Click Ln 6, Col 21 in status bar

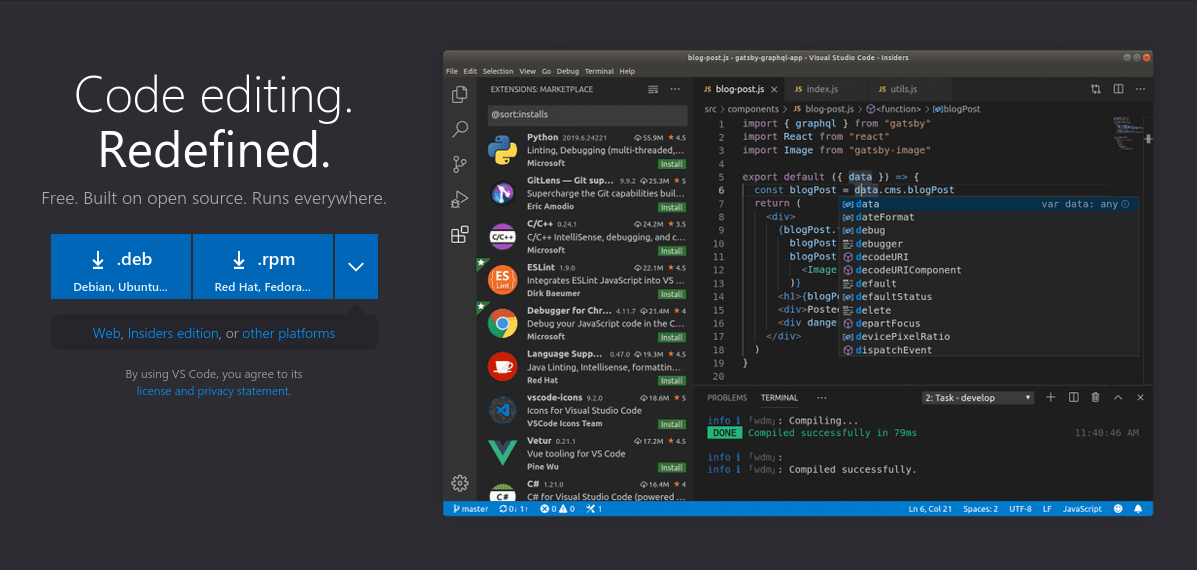point(930,509)
